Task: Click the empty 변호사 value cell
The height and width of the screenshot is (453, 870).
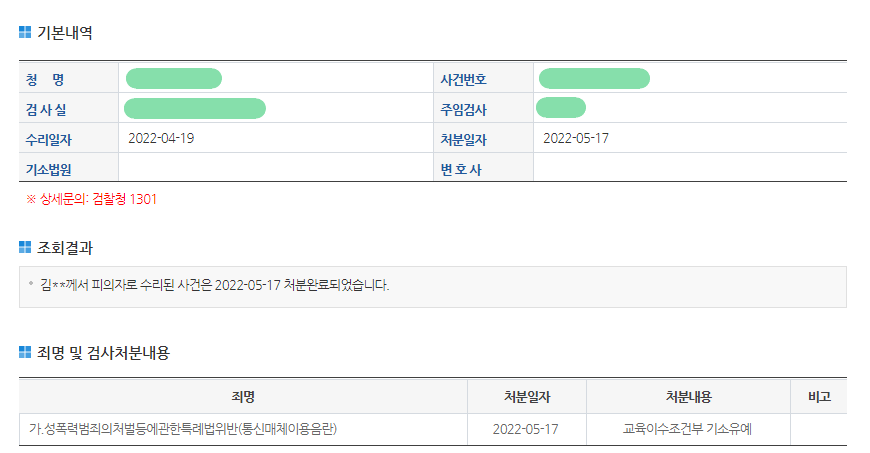Action: coord(690,168)
